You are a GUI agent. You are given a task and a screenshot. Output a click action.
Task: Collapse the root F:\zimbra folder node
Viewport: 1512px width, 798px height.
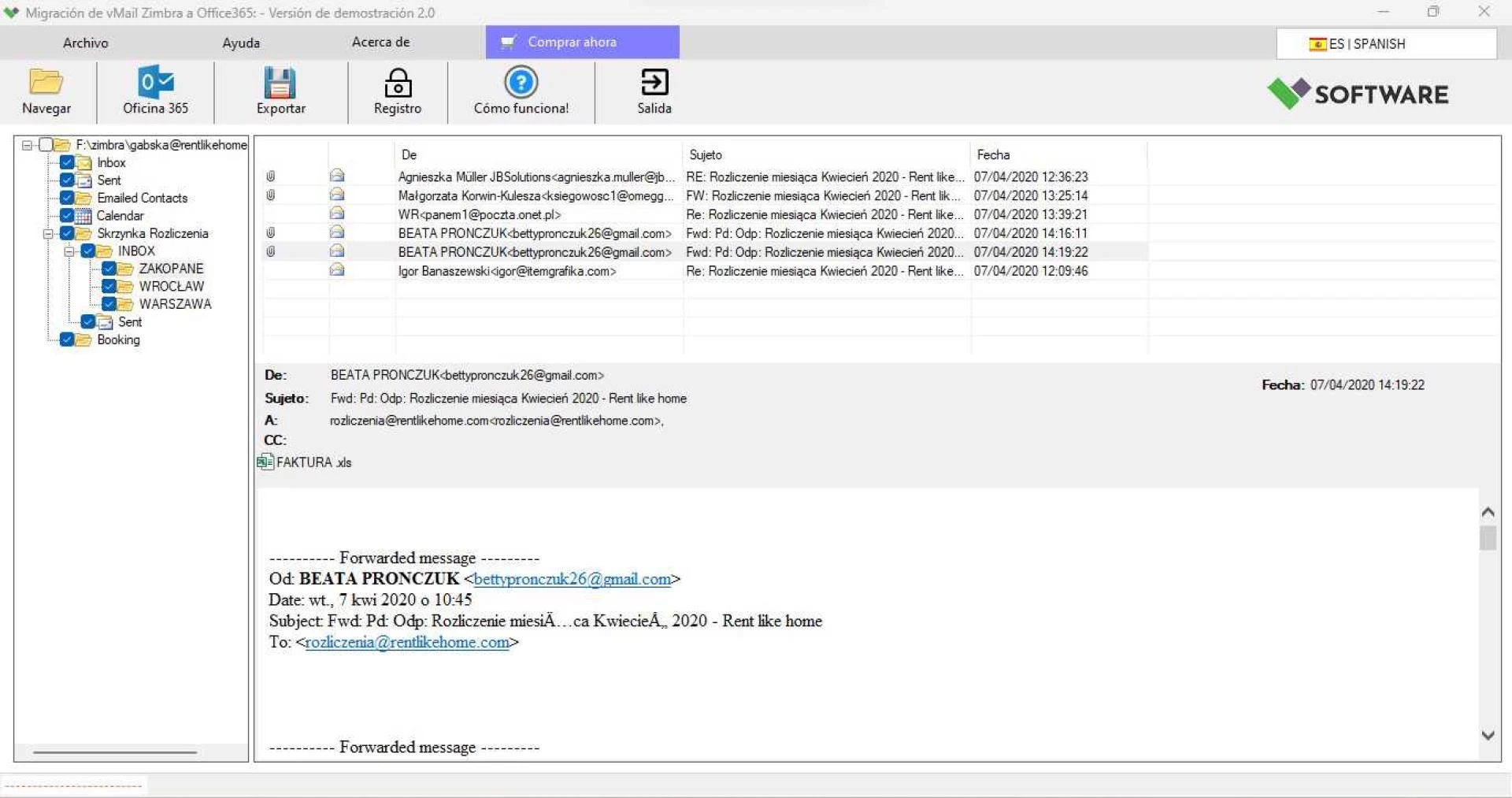tap(27, 145)
